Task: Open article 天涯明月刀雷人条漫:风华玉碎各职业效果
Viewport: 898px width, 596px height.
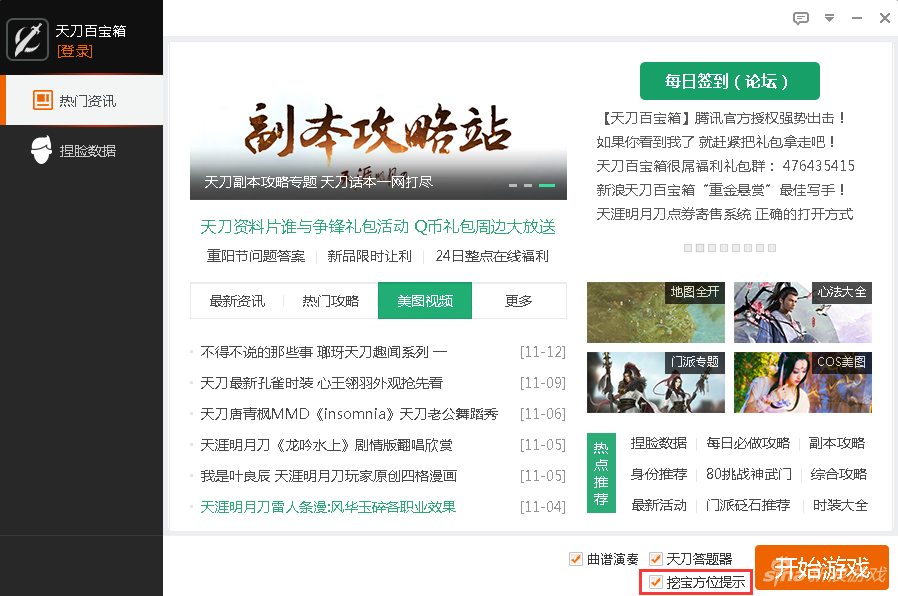Action: (328, 507)
